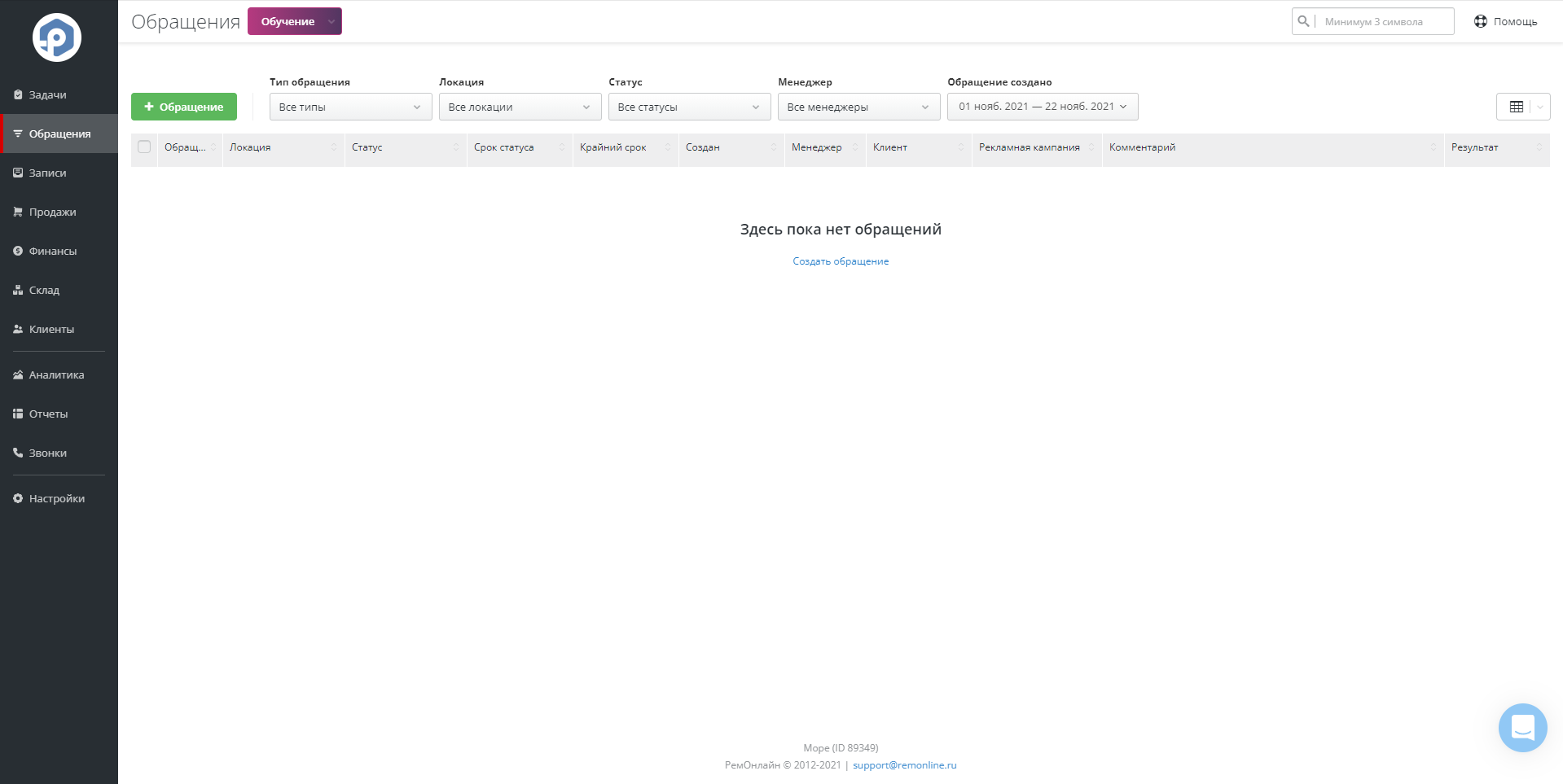Viewport: 1563px width, 784px height.
Task: Click the Записи calendar icon
Action: (x=18, y=173)
